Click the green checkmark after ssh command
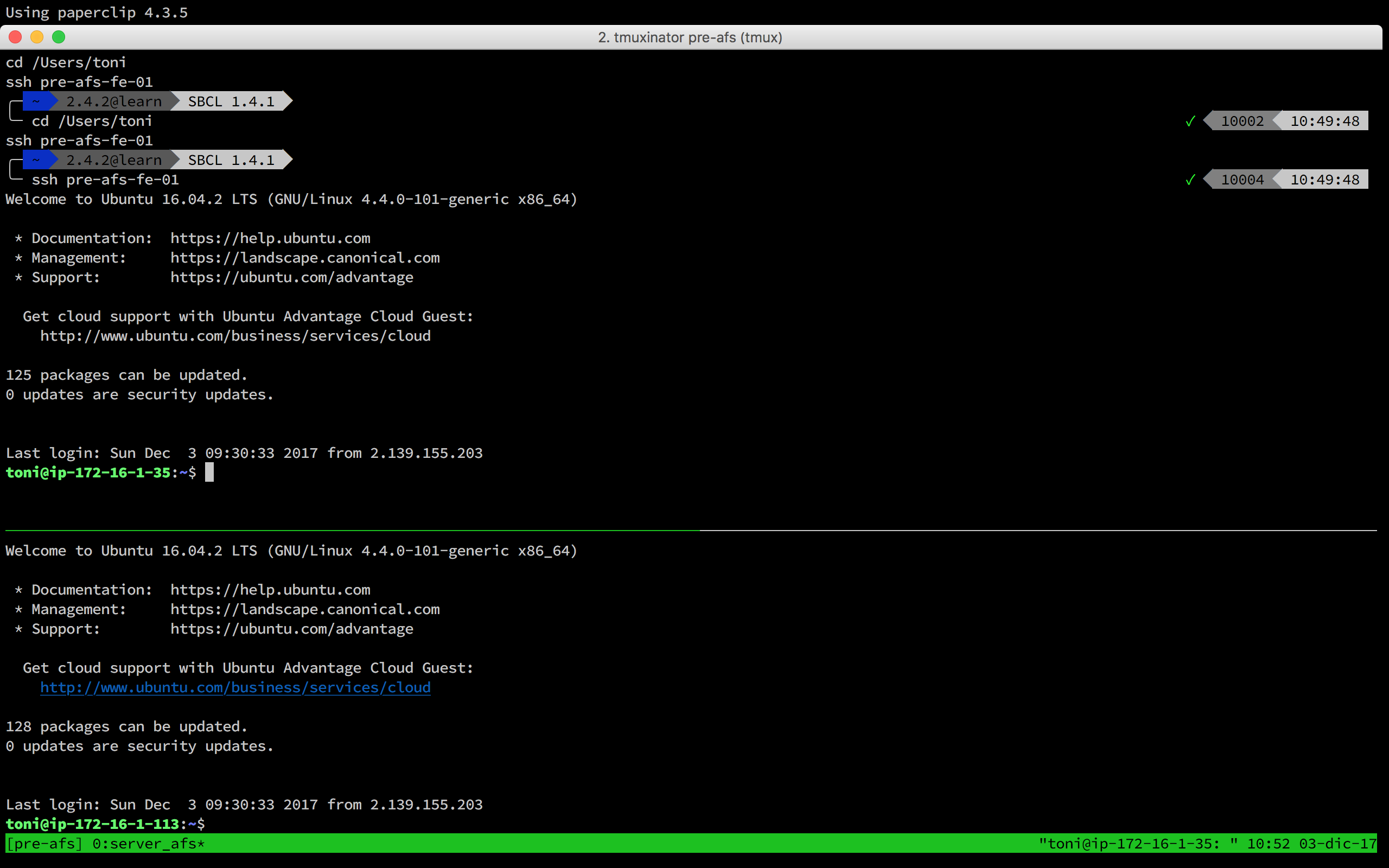Image resolution: width=1389 pixels, height=868 pixels. tap(1189, 179)
